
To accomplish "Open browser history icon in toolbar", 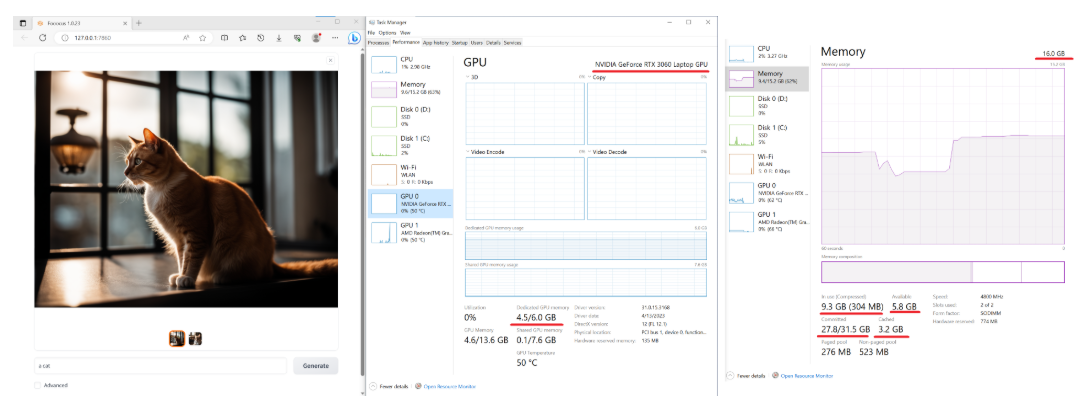I will 260,37.
